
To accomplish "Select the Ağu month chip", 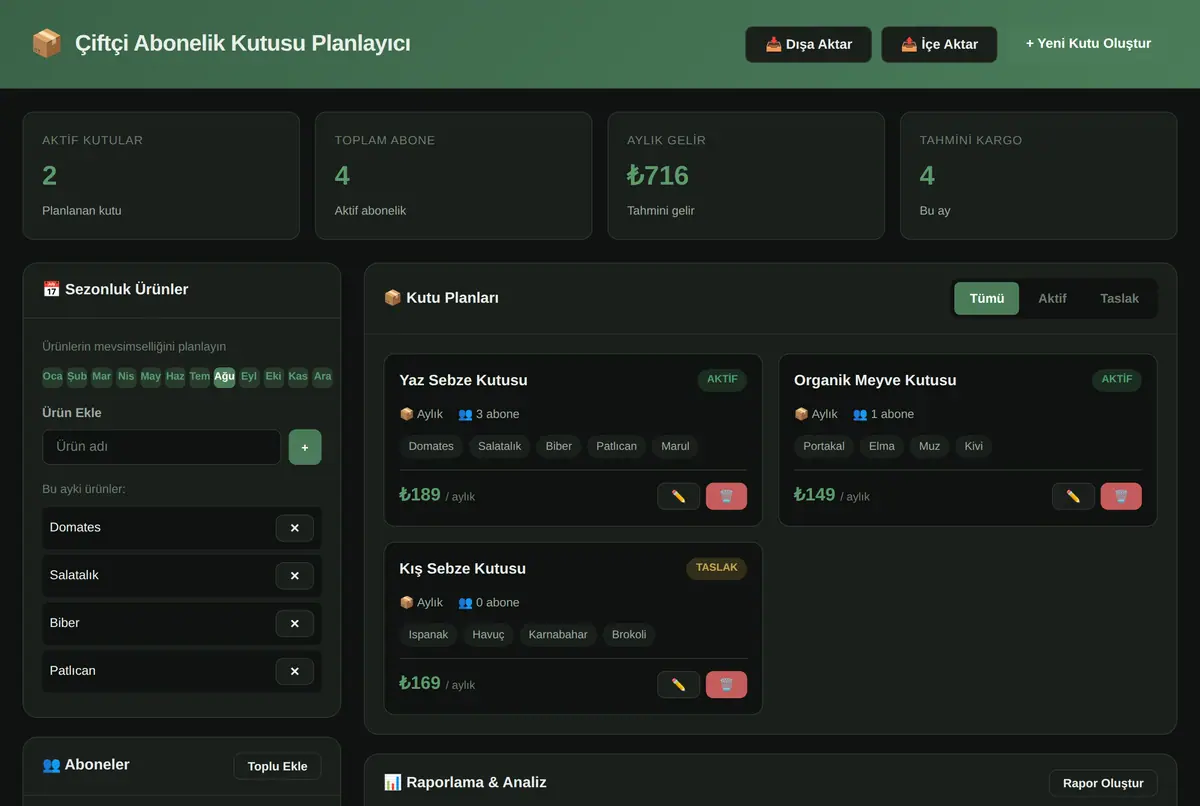I will pyautogui.click(x=224, y=377).
